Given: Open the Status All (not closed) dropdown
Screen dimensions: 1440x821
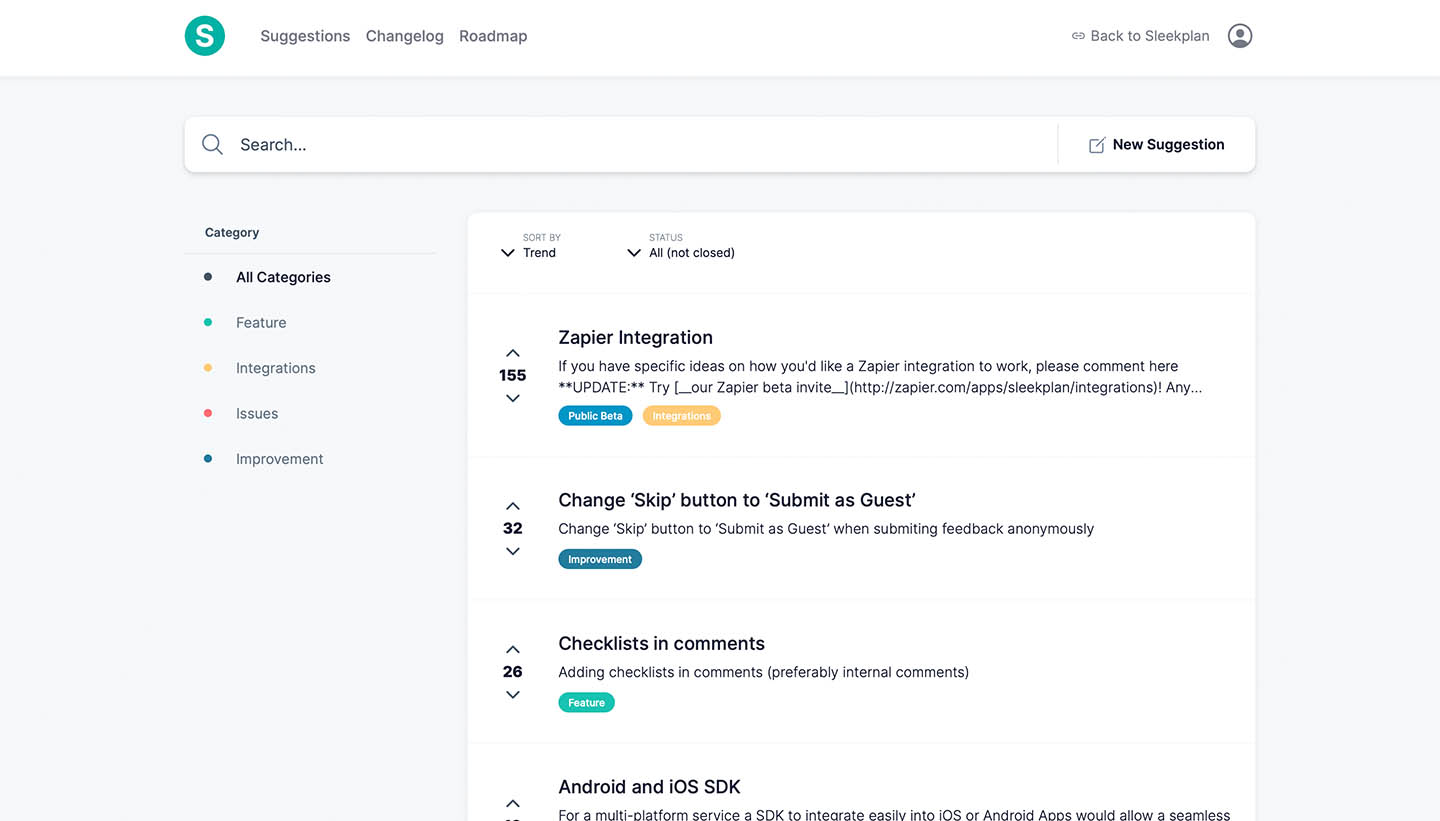Looking at the screenshot, I should click(x=681, y=246).
